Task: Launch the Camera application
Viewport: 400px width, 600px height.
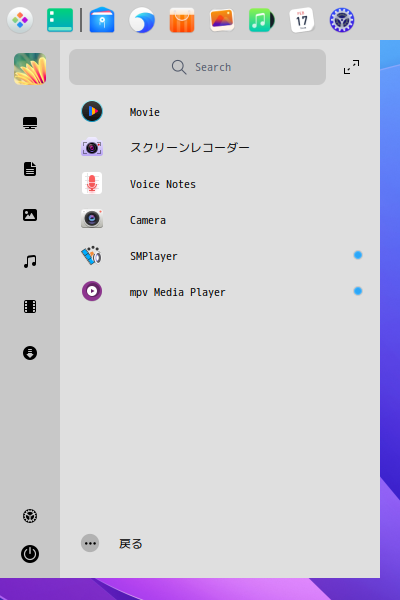Action: (x=220, y=220)
